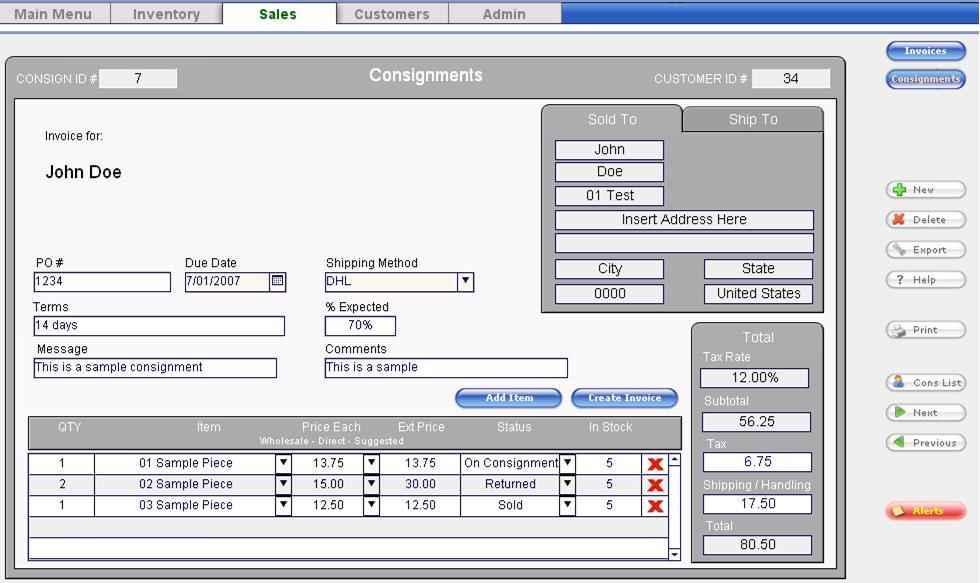Expand the 01 Sample Piece item dropdown
The width and height of the screenshot is (980, 583).
tap(283, 463)
